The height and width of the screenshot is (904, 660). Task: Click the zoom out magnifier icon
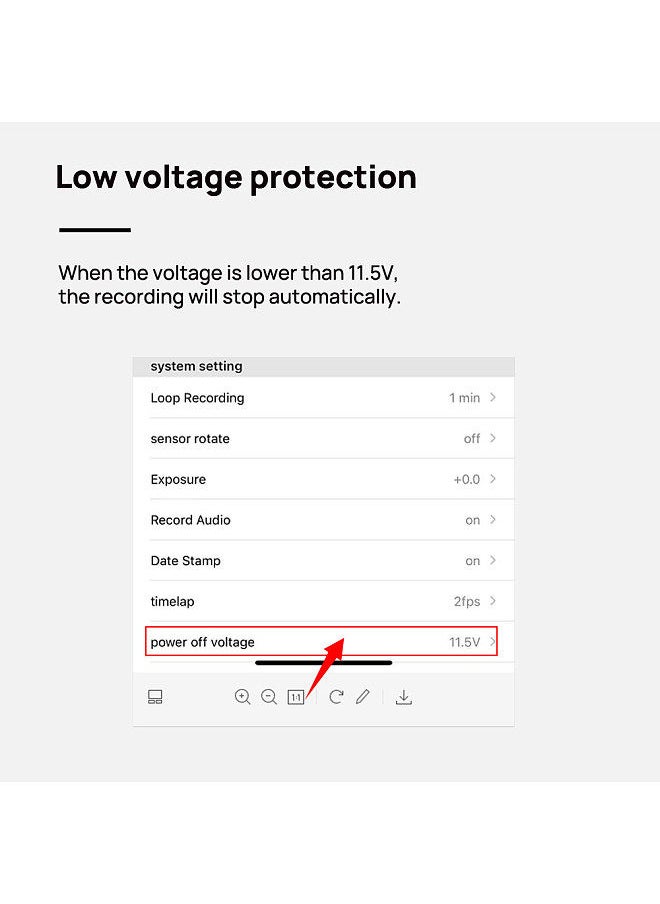coord(269,697)
